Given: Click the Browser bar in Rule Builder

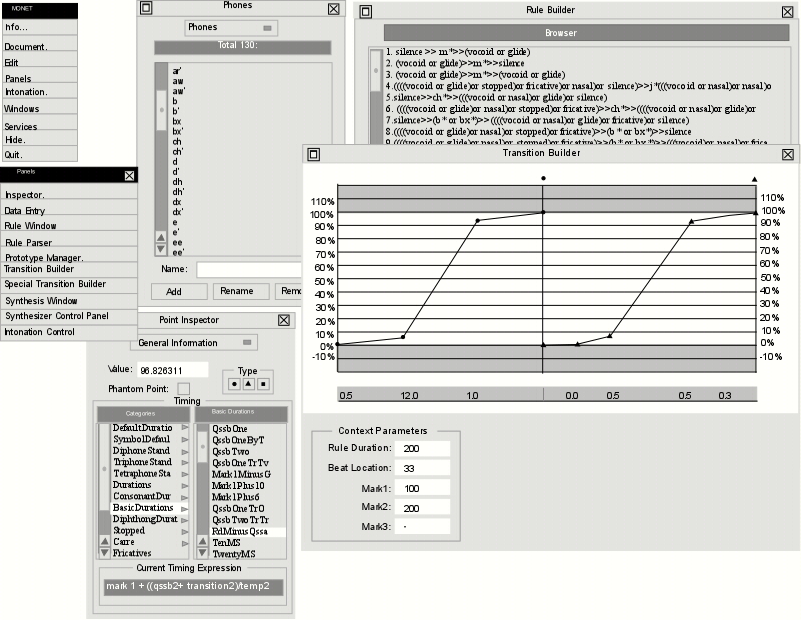Looking at the screenshot, I should [586, 33].
